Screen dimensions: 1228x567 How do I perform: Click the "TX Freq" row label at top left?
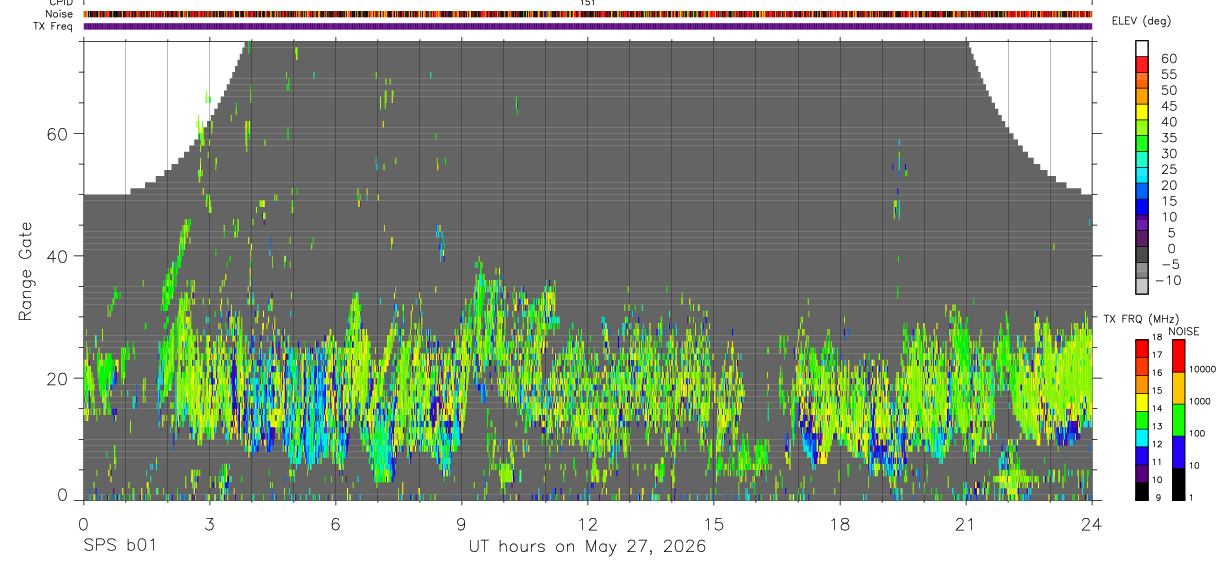point(54,26)
